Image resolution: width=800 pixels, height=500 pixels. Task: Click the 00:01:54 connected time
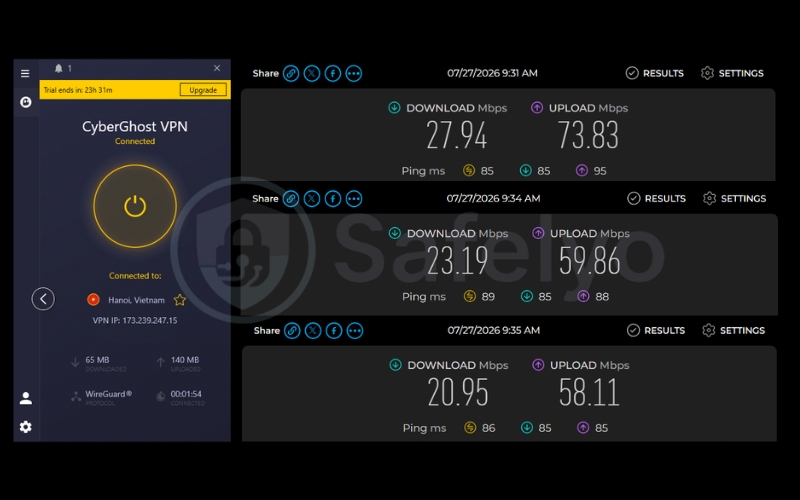click(186, 394)
